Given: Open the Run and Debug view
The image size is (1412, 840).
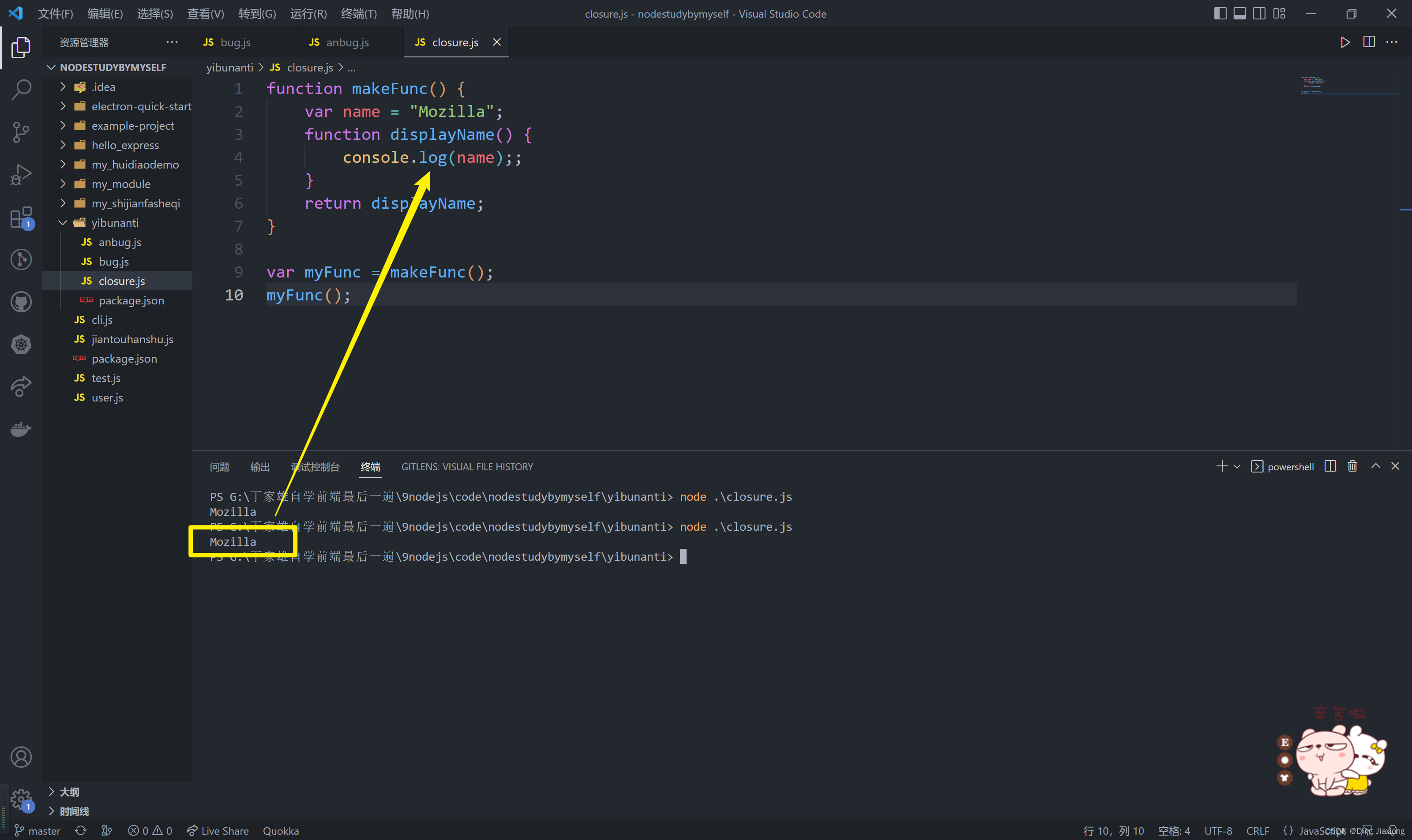Looking at the screenshot, I should (21, 174).
